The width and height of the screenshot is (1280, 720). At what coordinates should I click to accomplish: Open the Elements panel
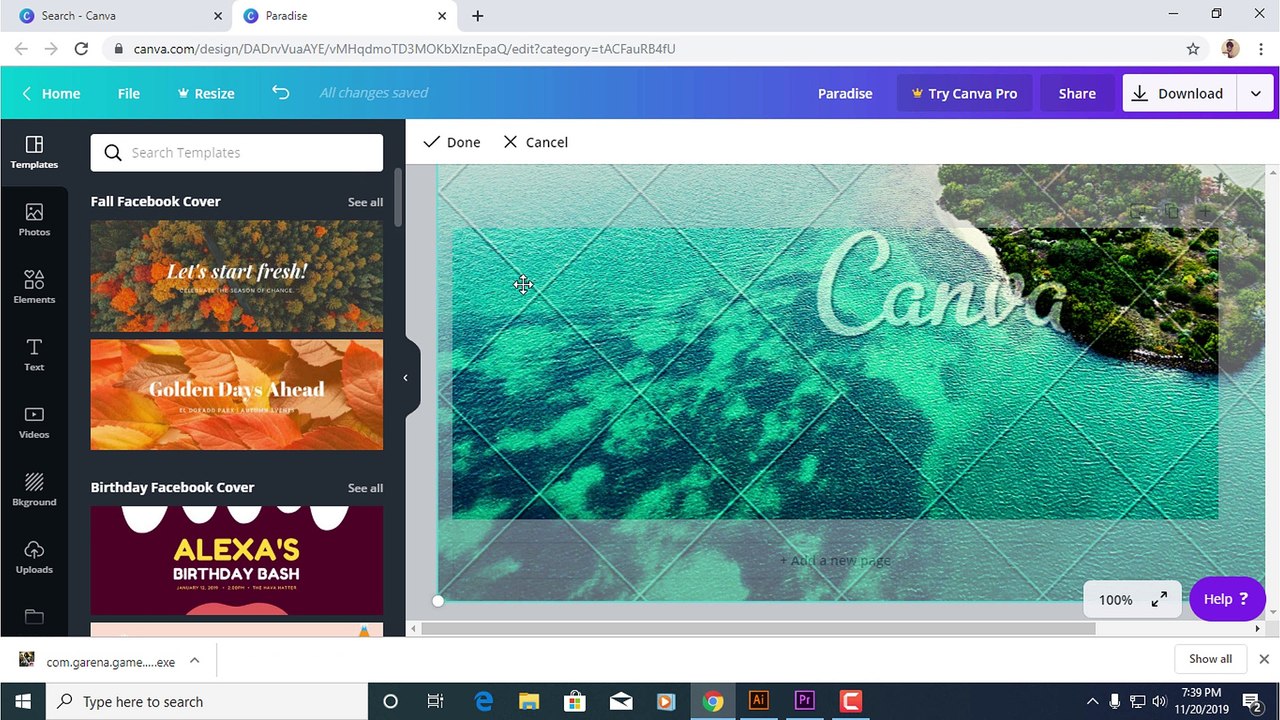(34, 287)
